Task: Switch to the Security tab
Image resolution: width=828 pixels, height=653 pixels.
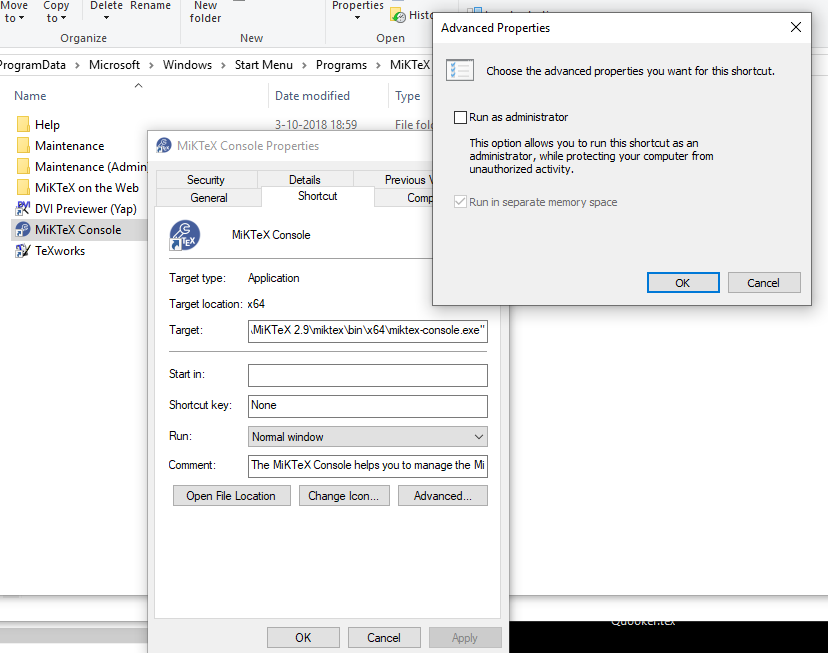Action: 207,179
